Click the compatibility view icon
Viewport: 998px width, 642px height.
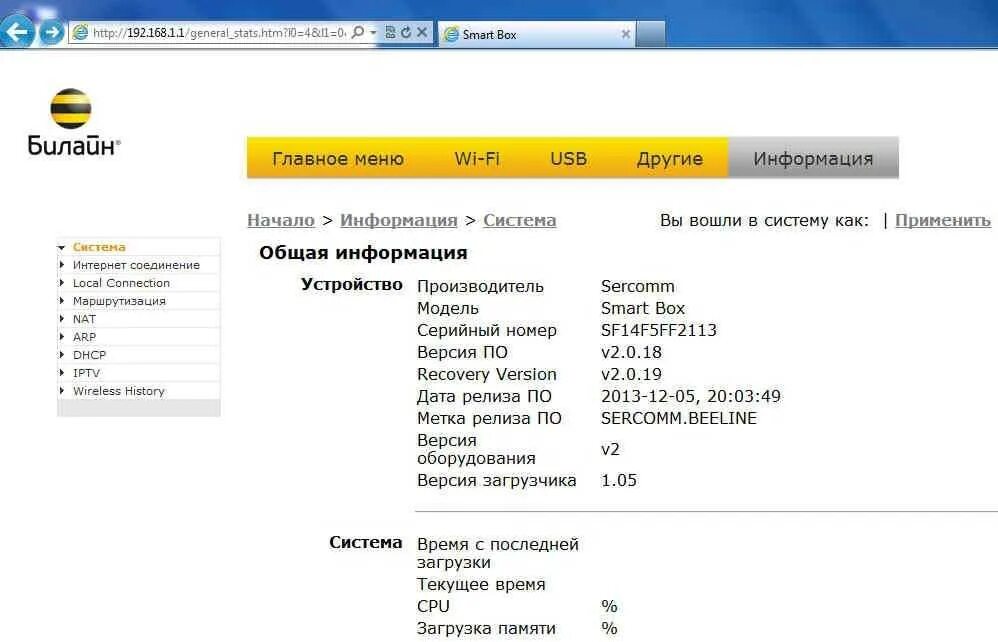390,32
